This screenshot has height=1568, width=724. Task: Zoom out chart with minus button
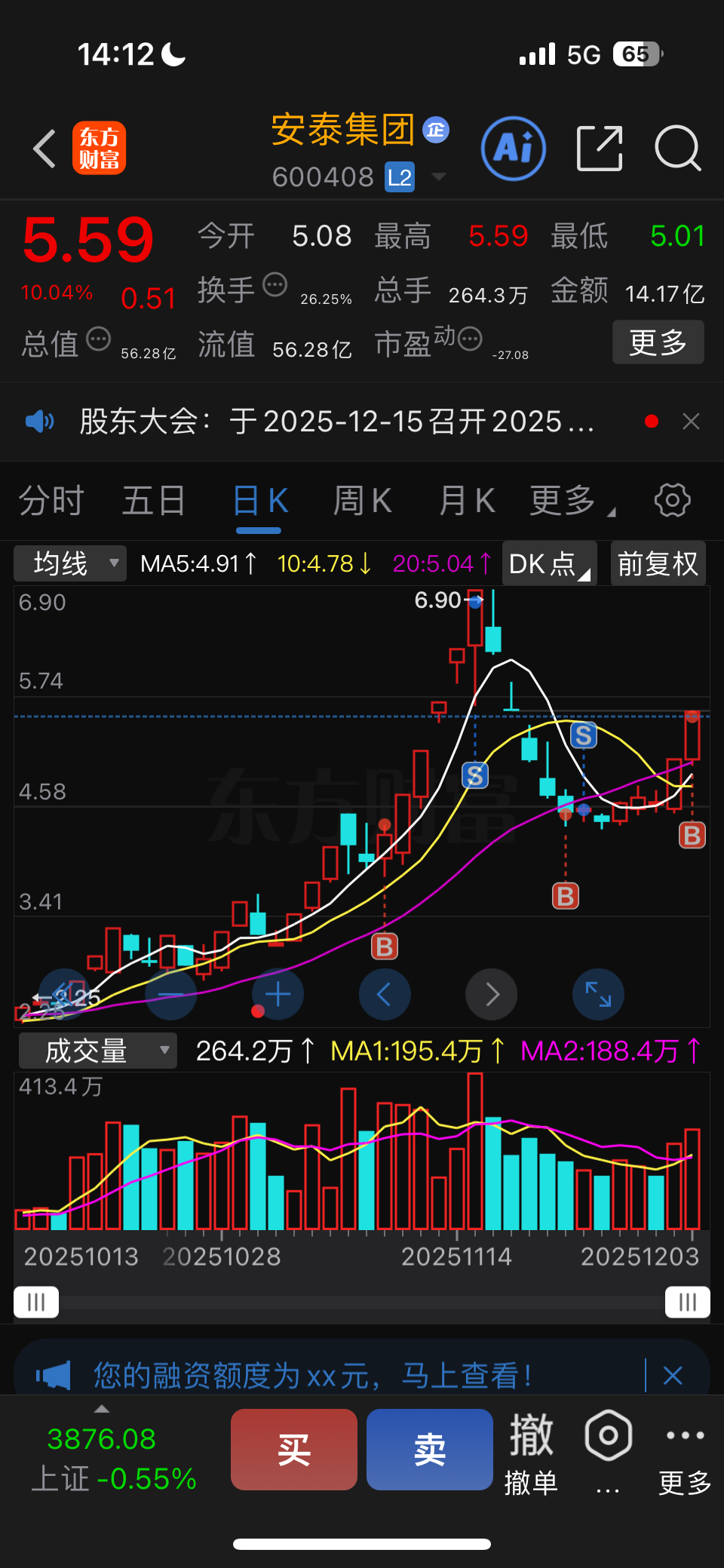(171, 995)
